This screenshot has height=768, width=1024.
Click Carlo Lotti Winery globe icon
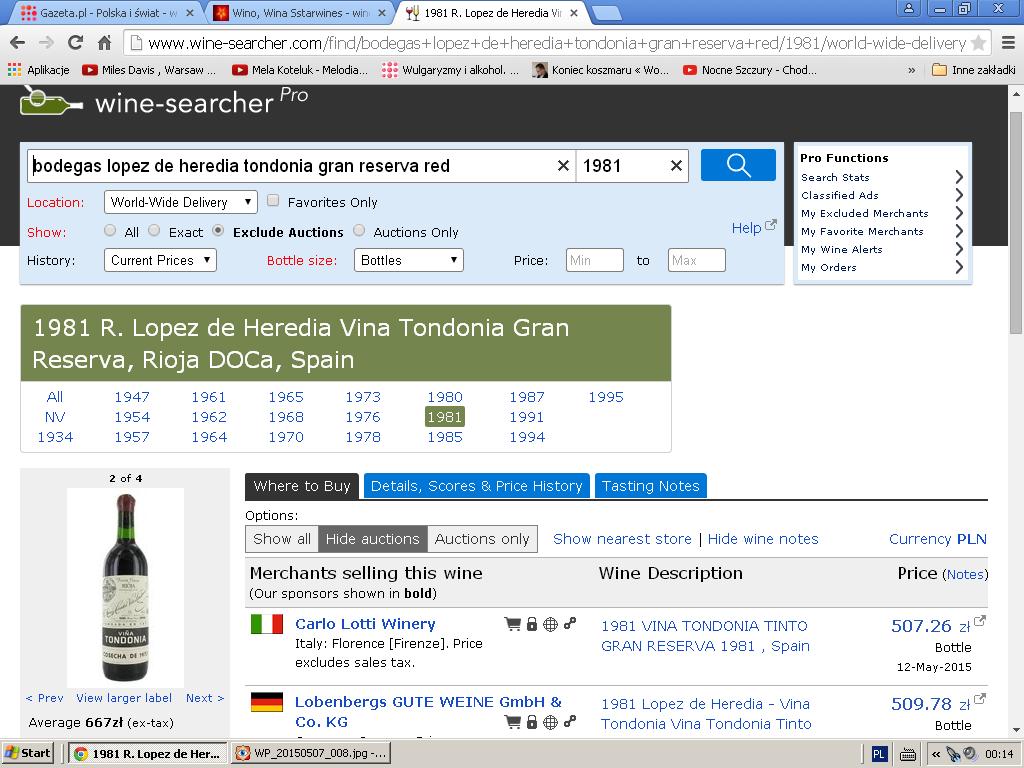(551, 624)
